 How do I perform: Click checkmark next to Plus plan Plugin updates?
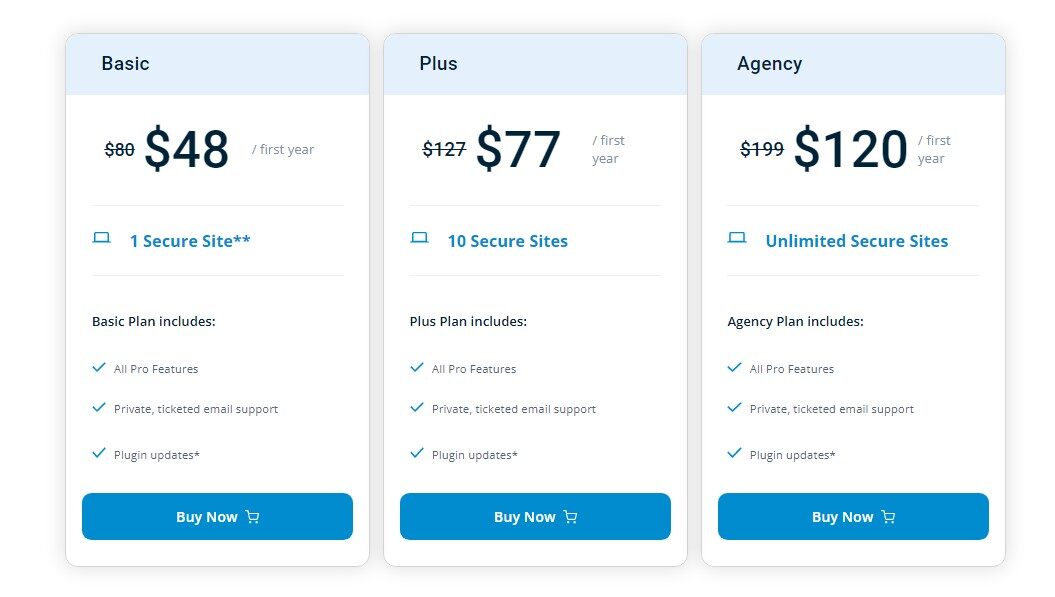pyautogui.click(x=417, y=453)
